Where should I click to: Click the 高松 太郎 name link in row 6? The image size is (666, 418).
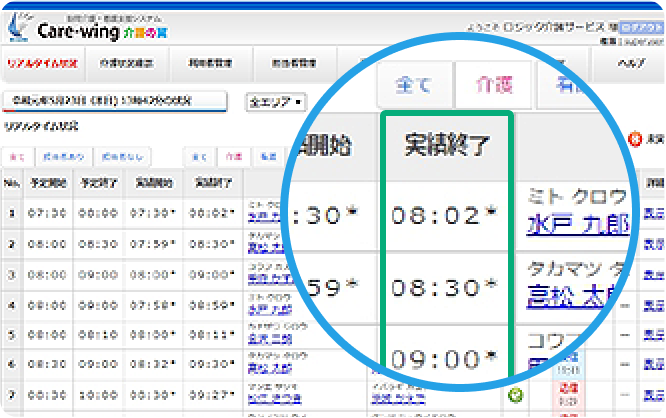pos(270,369)
